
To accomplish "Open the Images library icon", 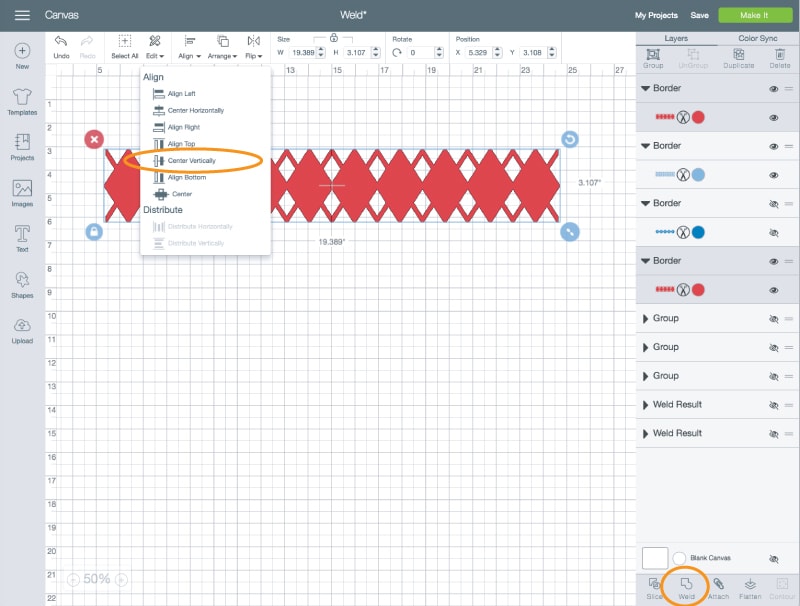I will 22,189.
